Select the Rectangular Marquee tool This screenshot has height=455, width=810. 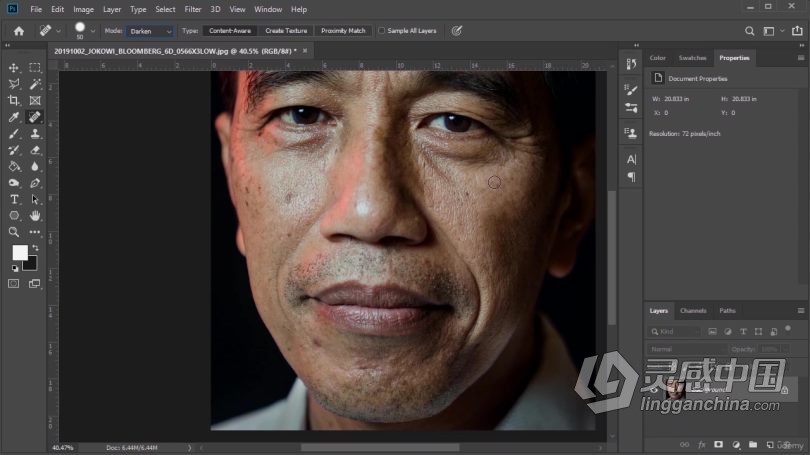[x=35, y=68]
